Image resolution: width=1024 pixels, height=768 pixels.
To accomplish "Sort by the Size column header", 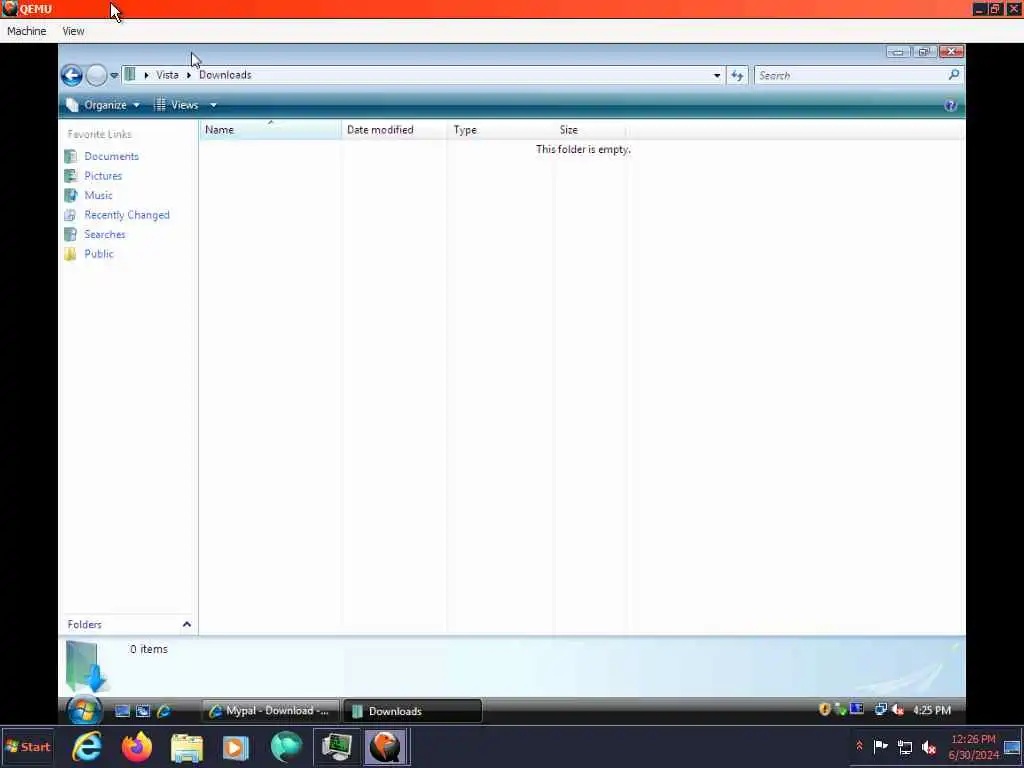I will click(x=590, y=129).
